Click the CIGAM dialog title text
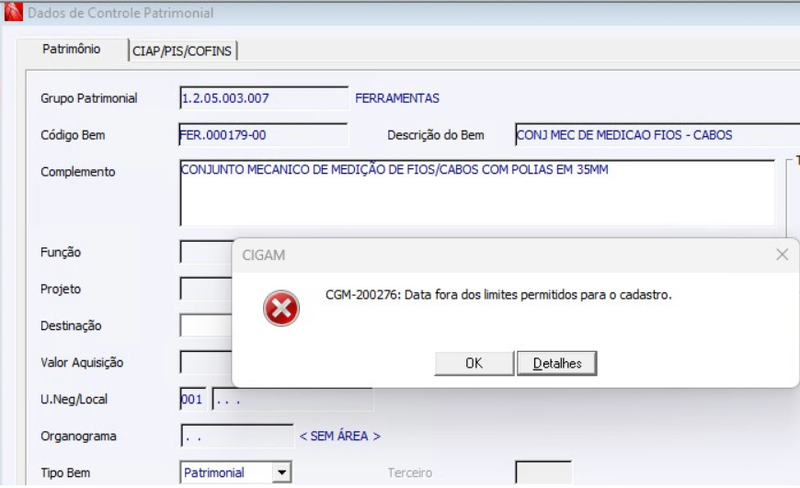This screenshot has width=800, height=488. pos(264,255)
